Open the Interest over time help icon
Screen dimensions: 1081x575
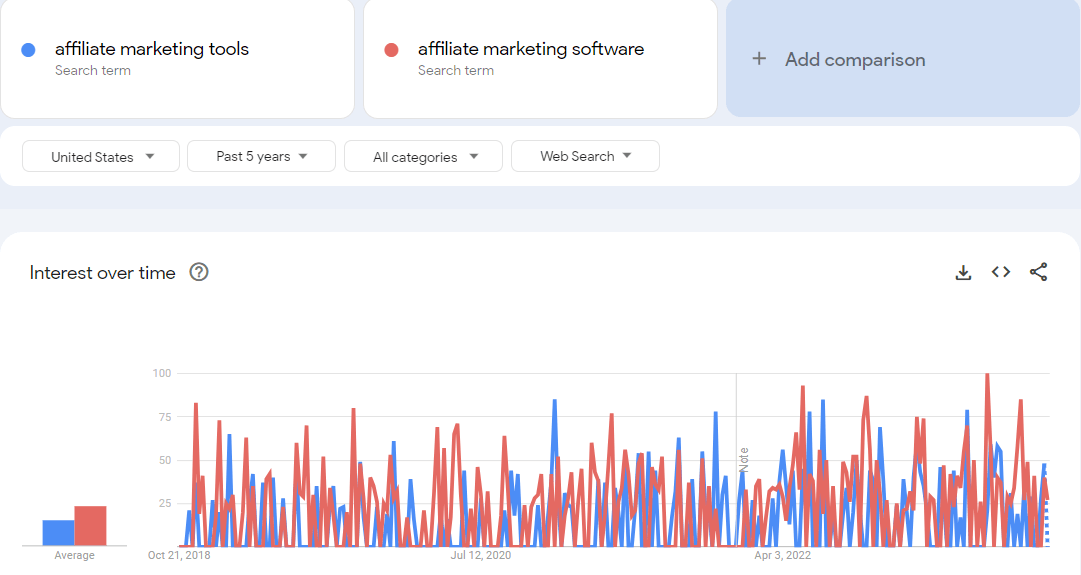[x=199, y=272]
